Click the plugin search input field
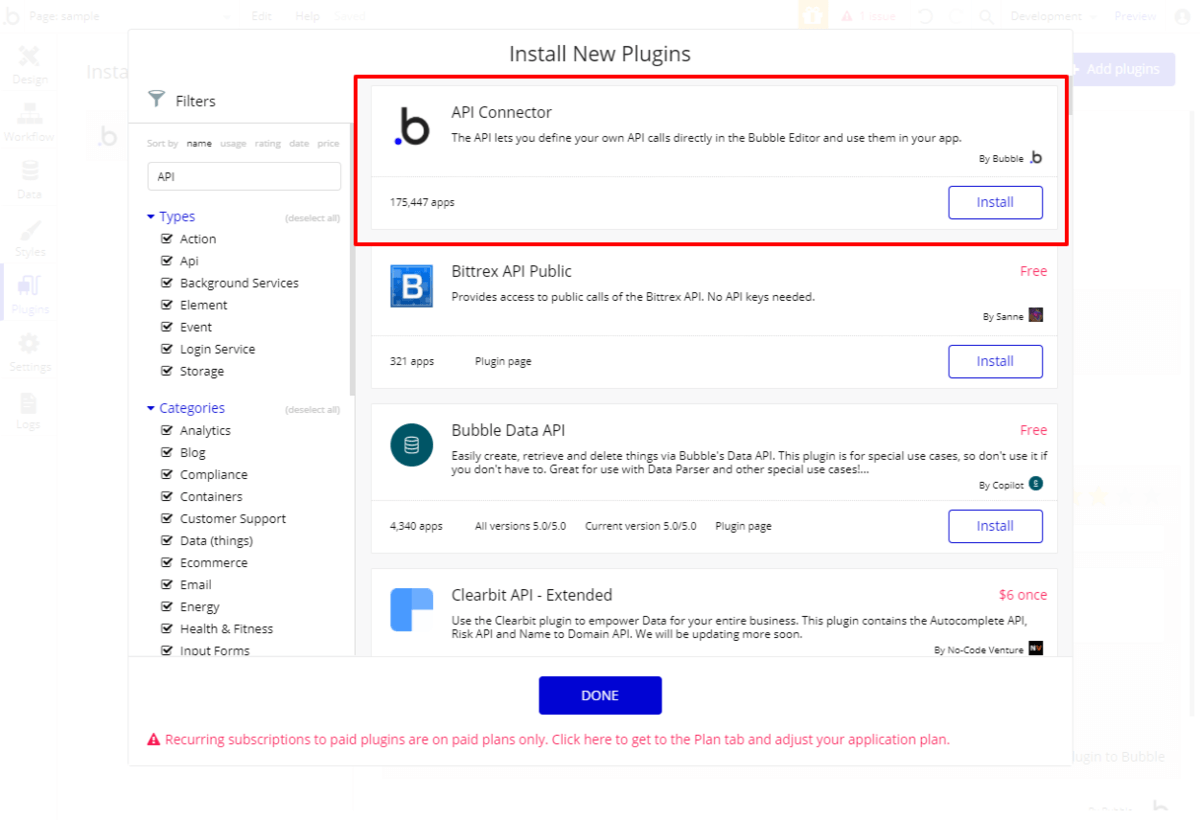The height and width of the screenshot is (820, 1200). (x=244, y=176)
